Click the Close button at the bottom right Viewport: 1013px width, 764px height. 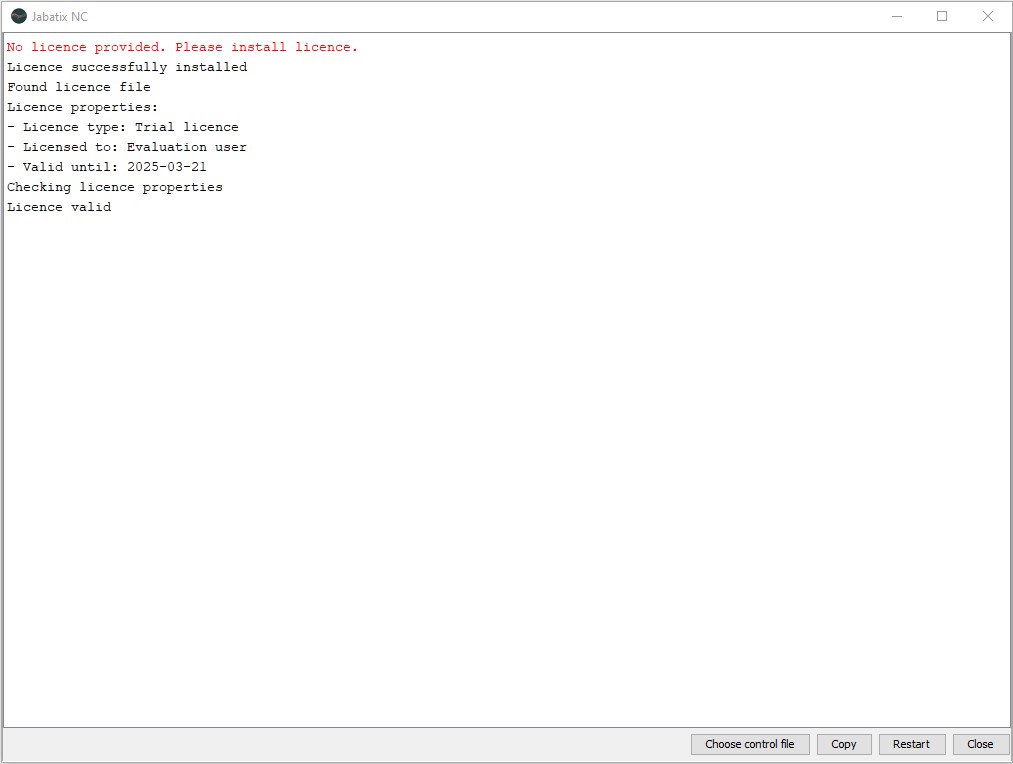[980, 744]
